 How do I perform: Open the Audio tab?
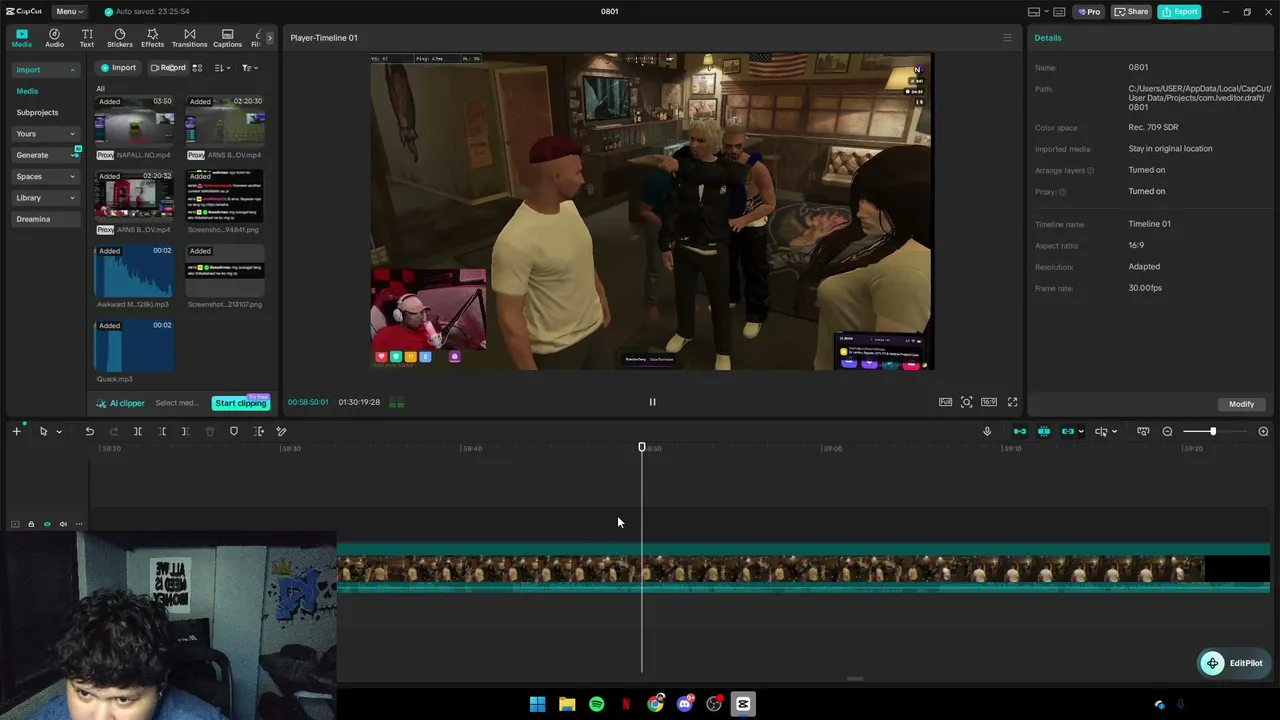(54, 38)
